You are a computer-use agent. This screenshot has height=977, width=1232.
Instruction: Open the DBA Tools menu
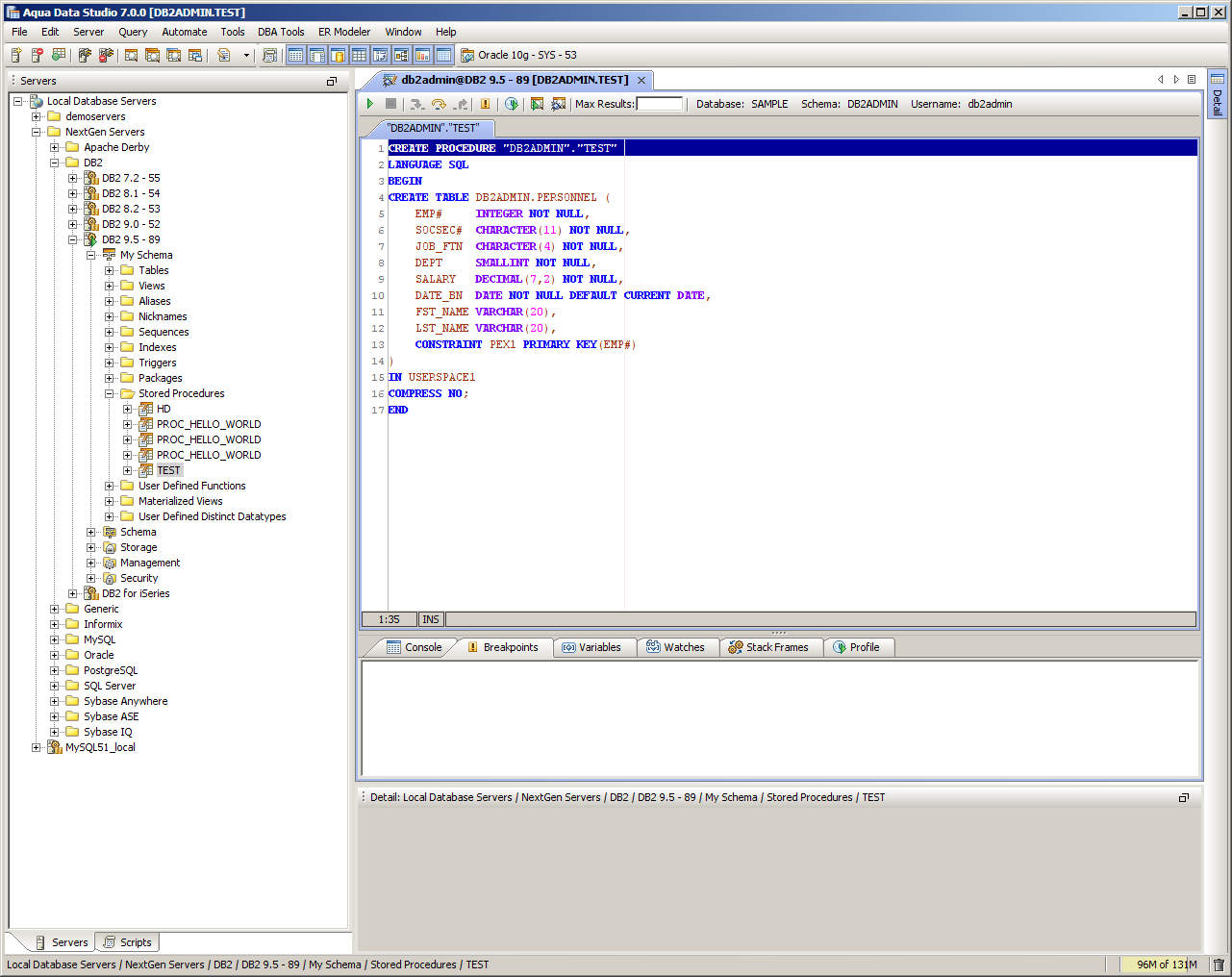280,32
